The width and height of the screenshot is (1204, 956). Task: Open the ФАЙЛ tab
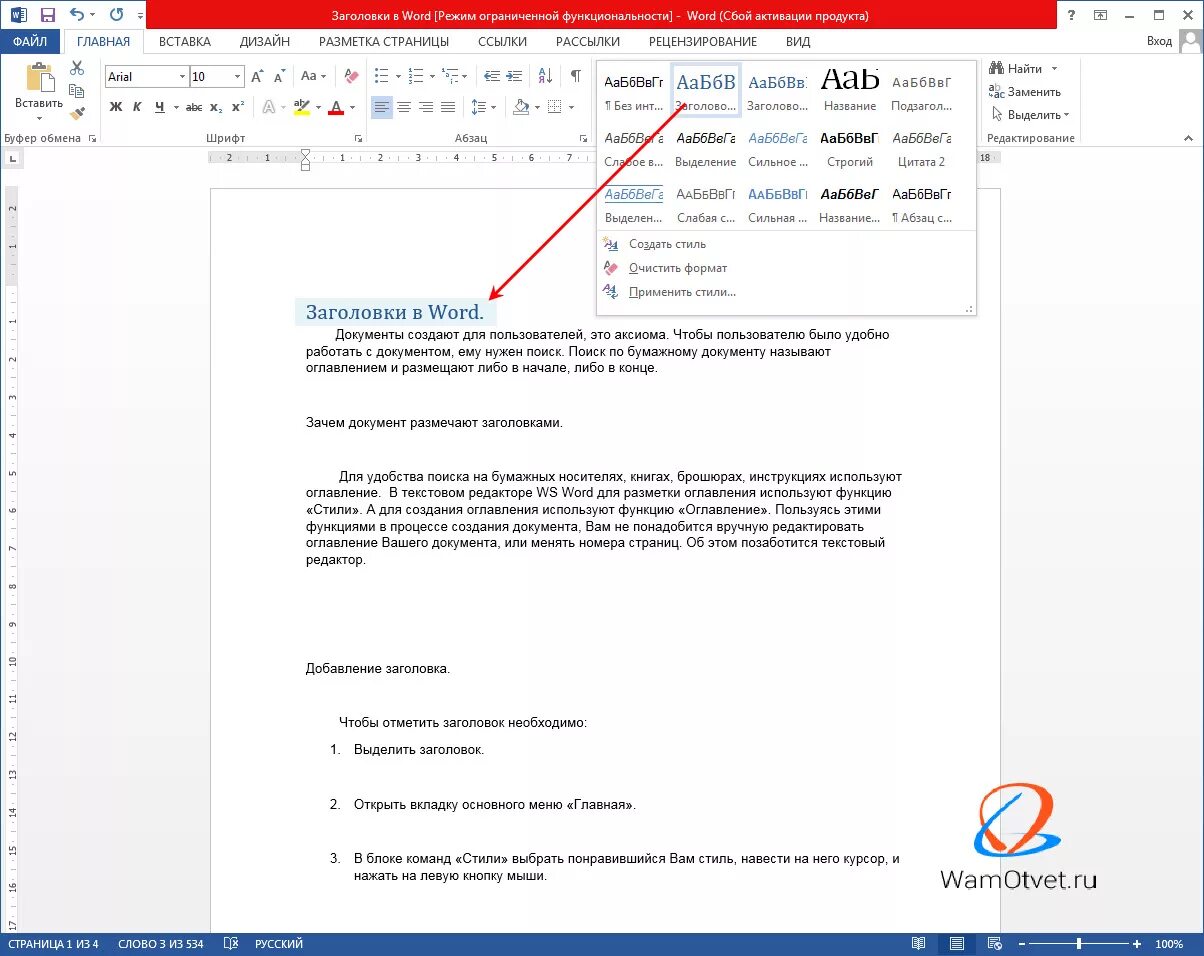pos(30,42)
